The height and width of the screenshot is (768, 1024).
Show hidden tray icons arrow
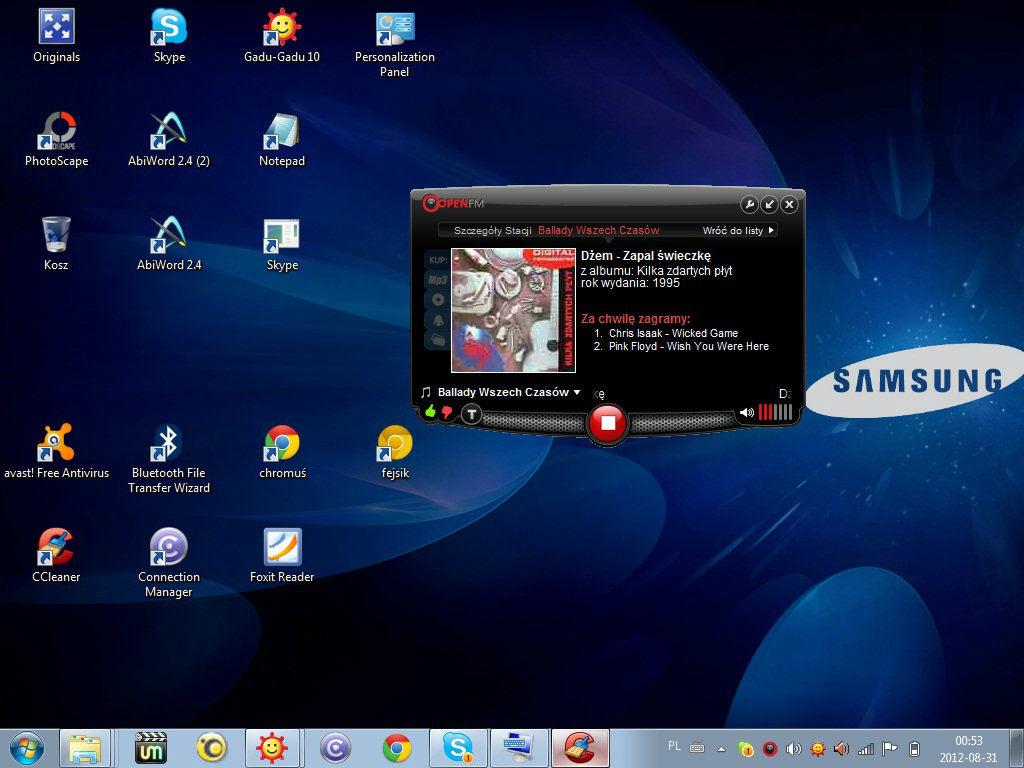click(x=722, y=748)
